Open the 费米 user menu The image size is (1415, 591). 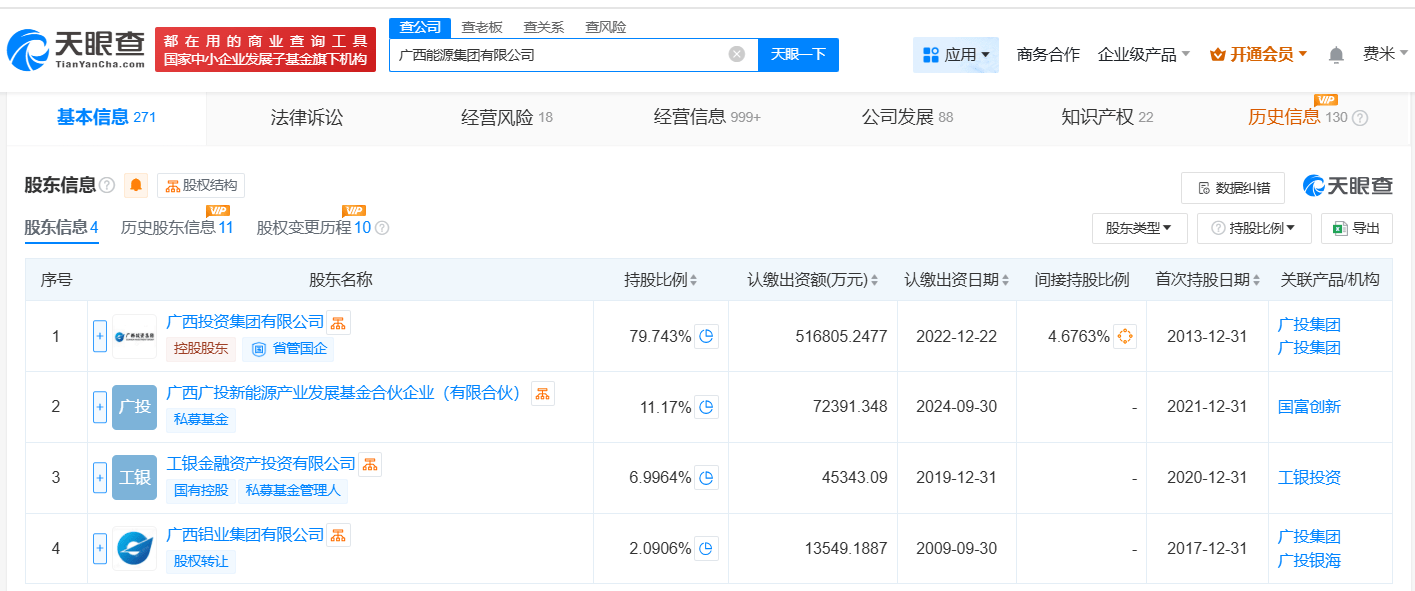1385,54
